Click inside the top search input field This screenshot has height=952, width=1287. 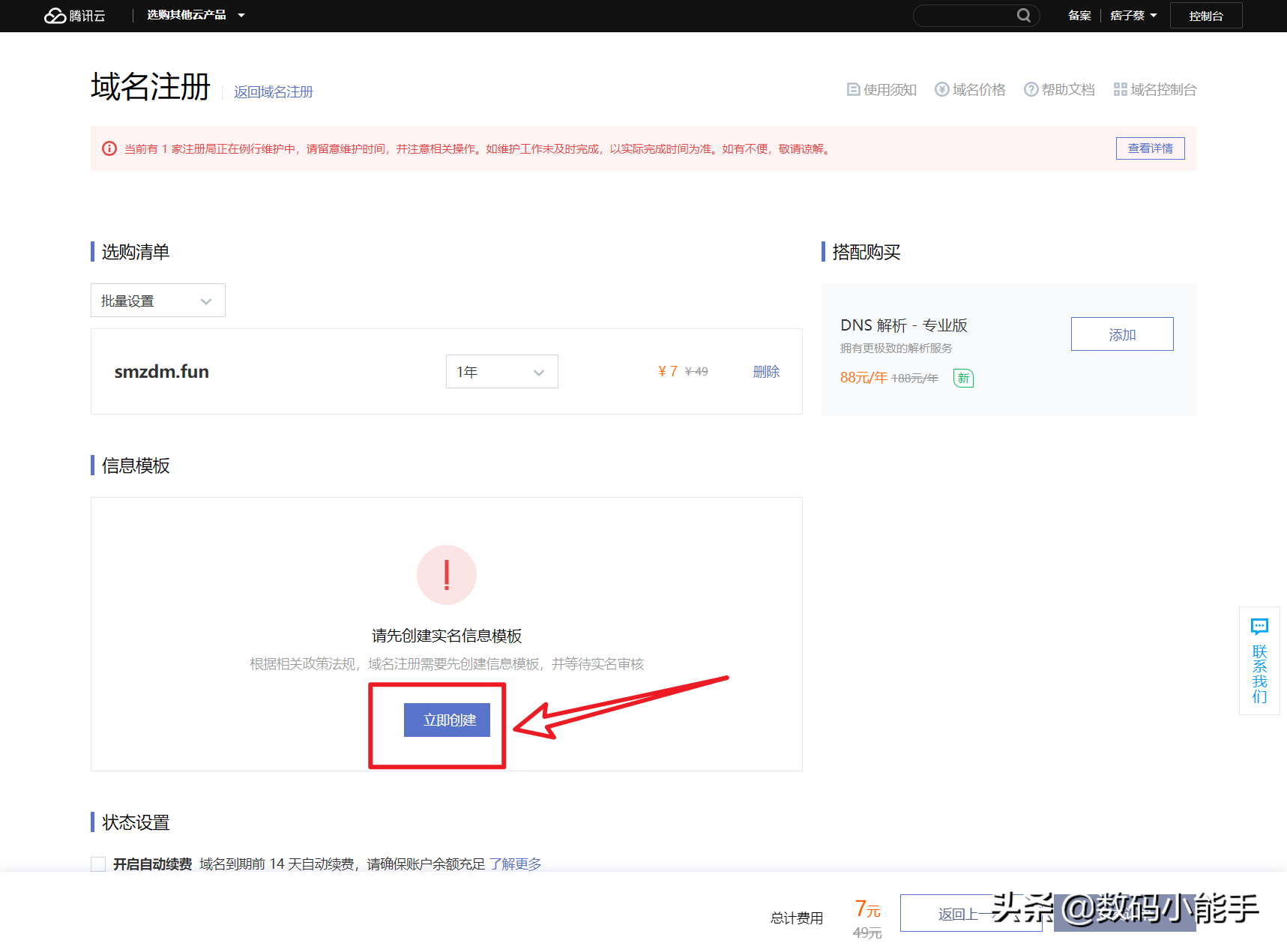(x=967, y=15)
